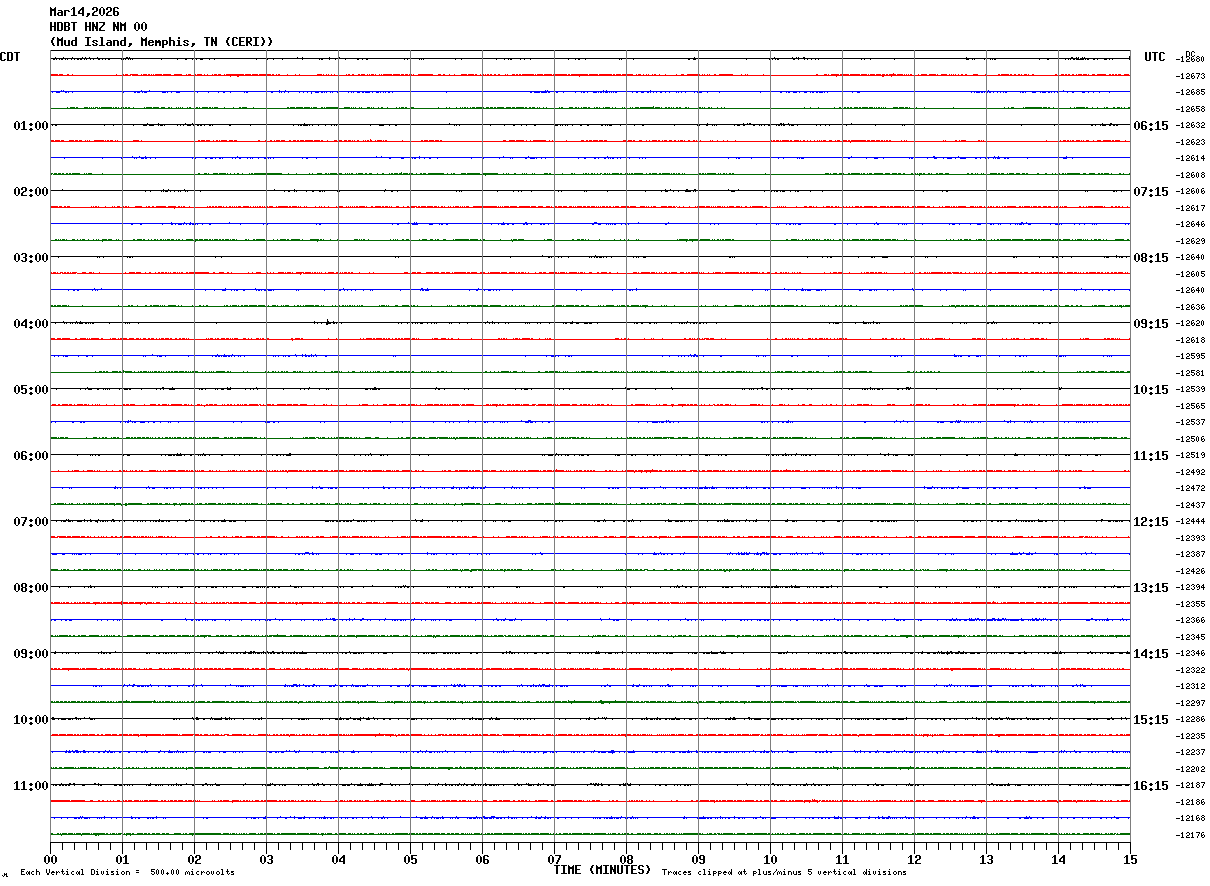The width and height of the screenshot is (1210, 886).
Task: Click the DC offset value '-12202'
Action: (x=1190, y=769)
